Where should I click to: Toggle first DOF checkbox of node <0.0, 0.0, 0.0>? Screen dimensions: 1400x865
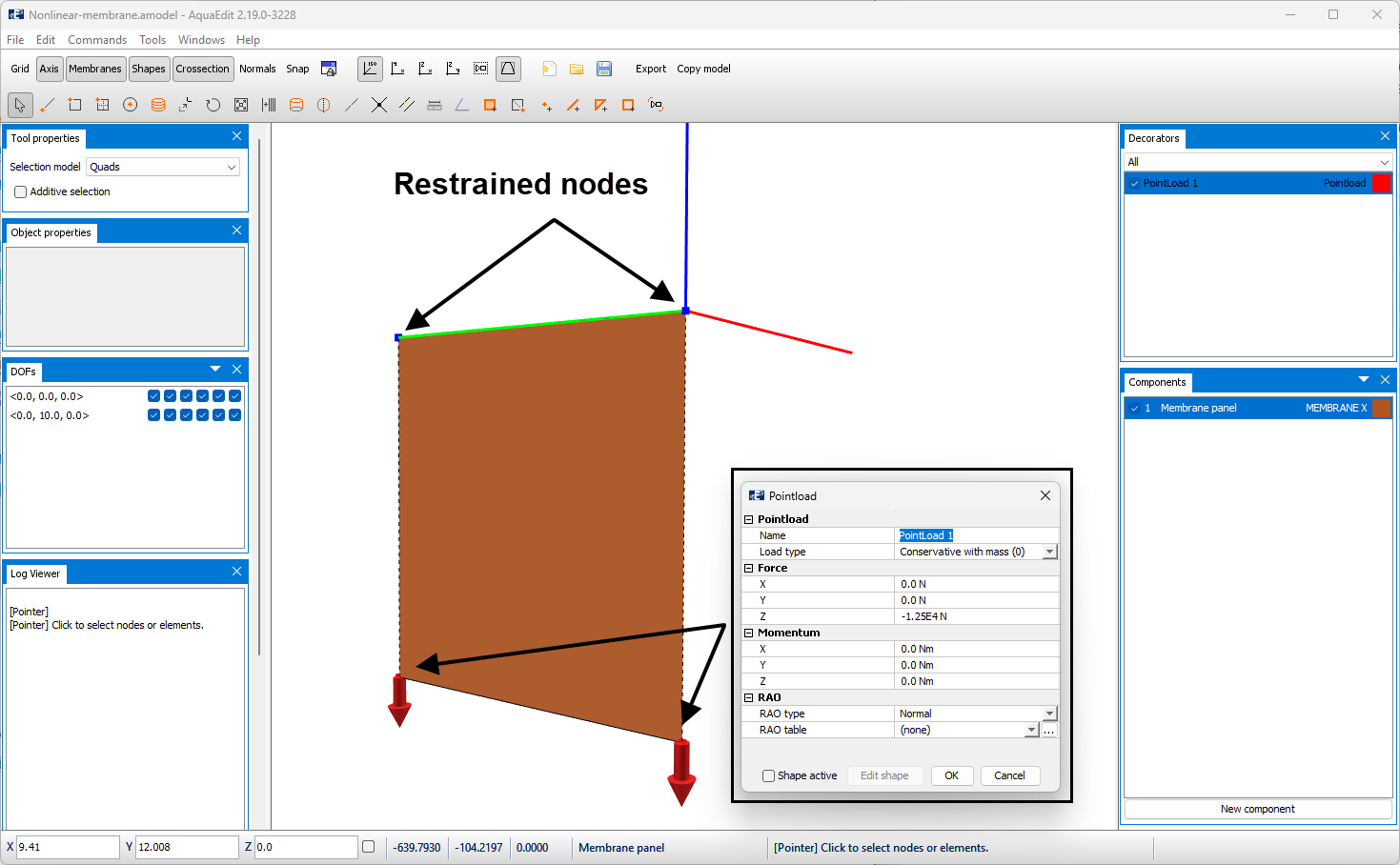coord(153,396)
